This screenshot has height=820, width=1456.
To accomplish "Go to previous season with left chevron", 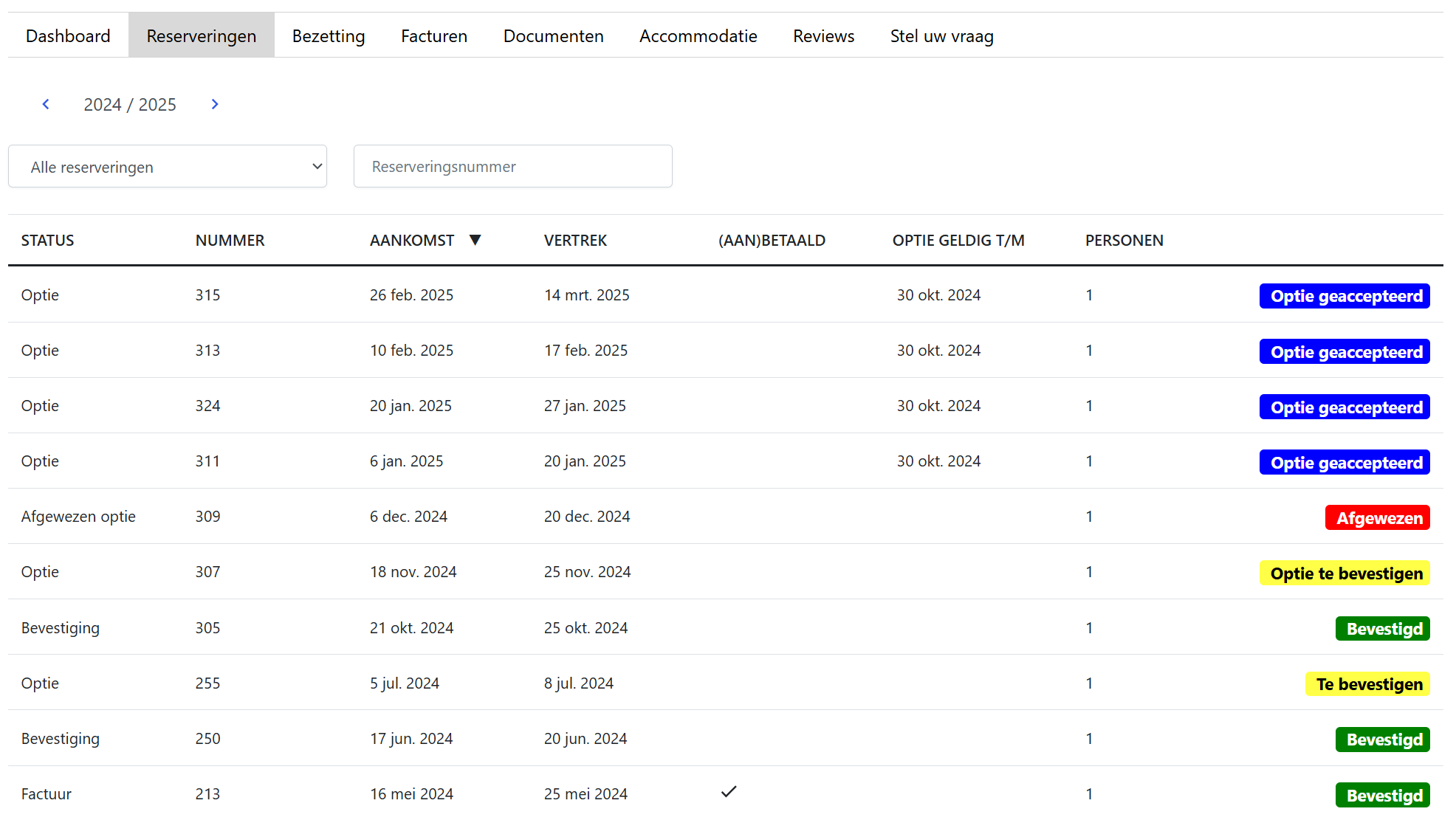I will click(46, 104).
